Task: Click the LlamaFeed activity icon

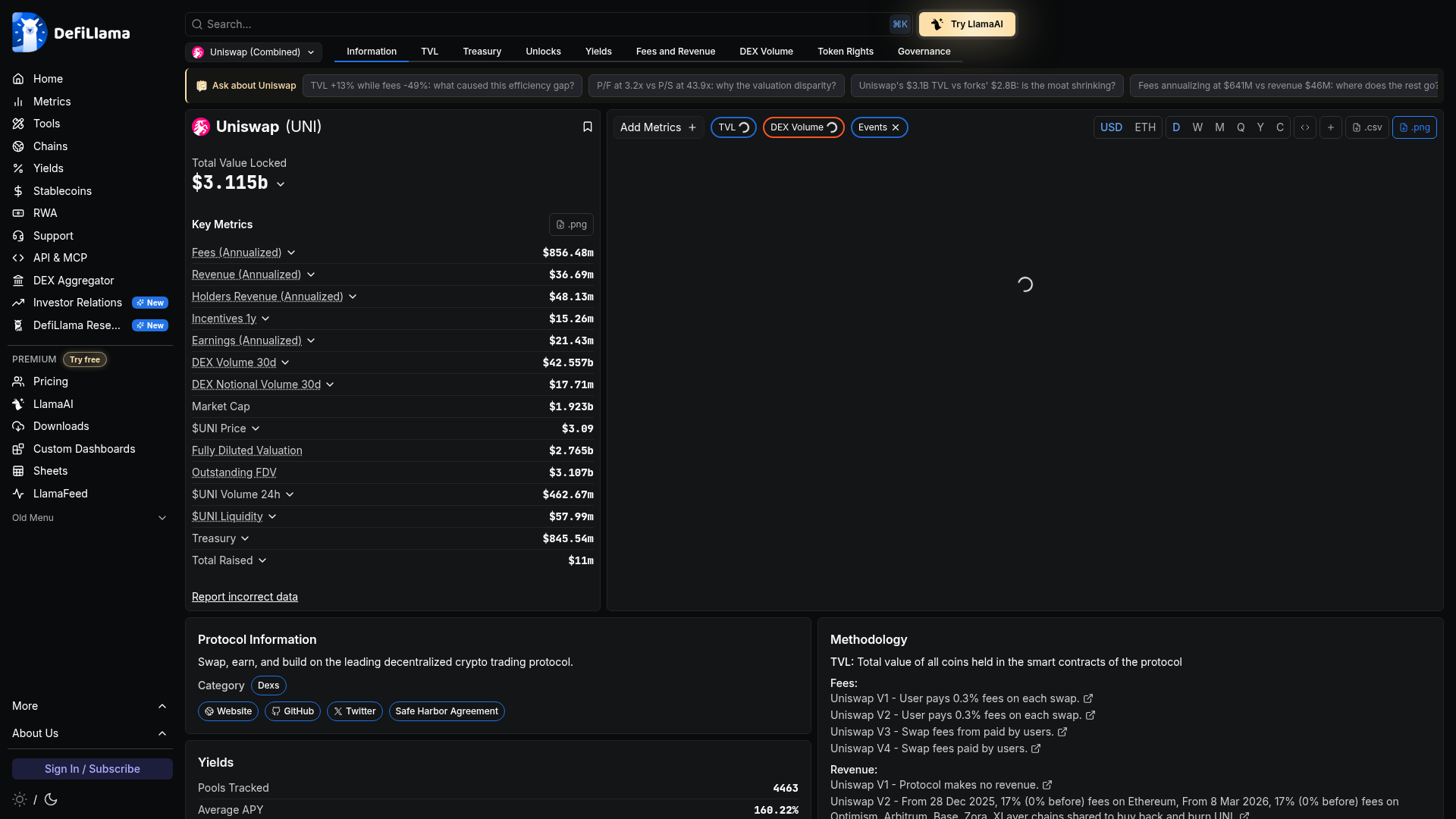Action: [18, 494]
